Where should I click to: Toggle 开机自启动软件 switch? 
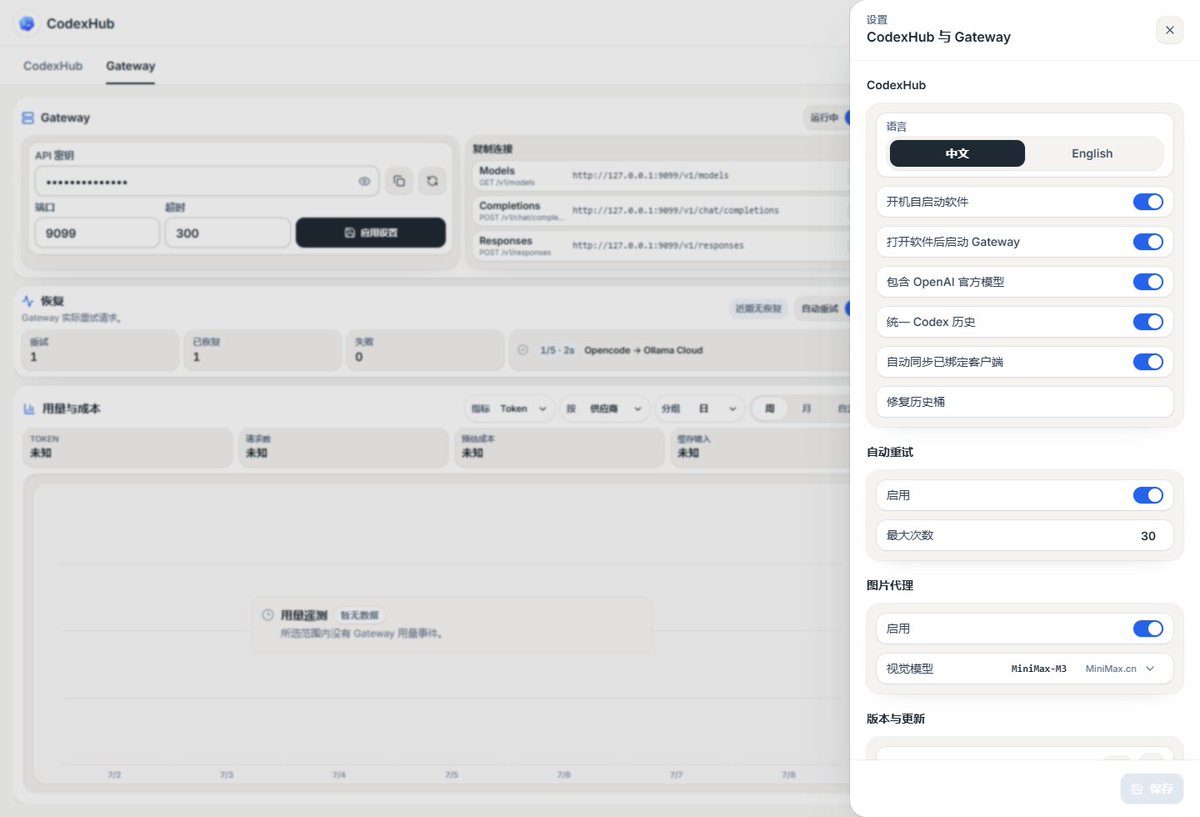click(x=1148, y=202)
